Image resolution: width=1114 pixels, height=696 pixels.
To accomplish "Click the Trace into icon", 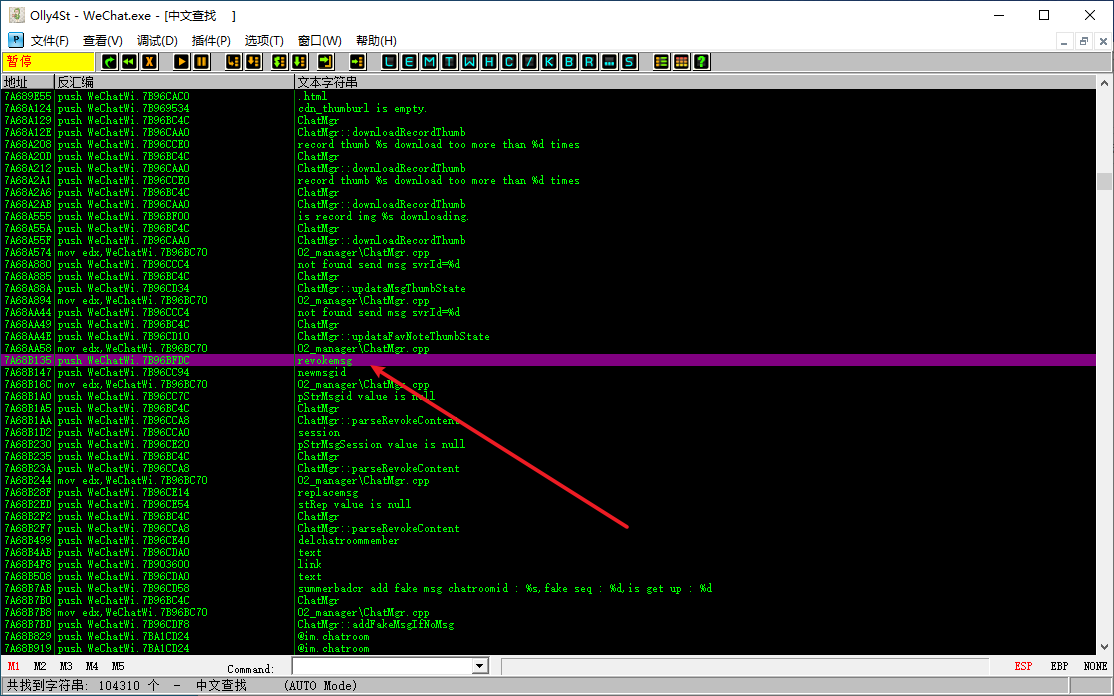I will point(280,62).
